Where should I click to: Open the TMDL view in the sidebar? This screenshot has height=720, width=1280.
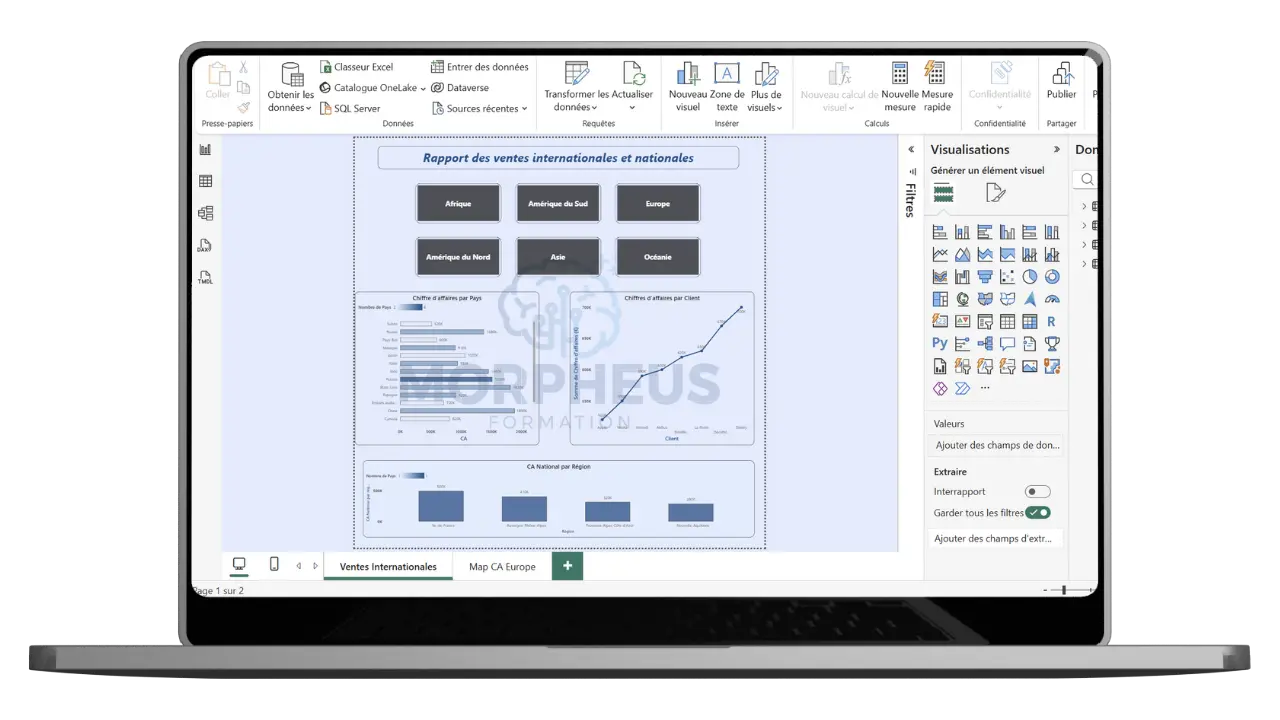(x=205, y=278)
